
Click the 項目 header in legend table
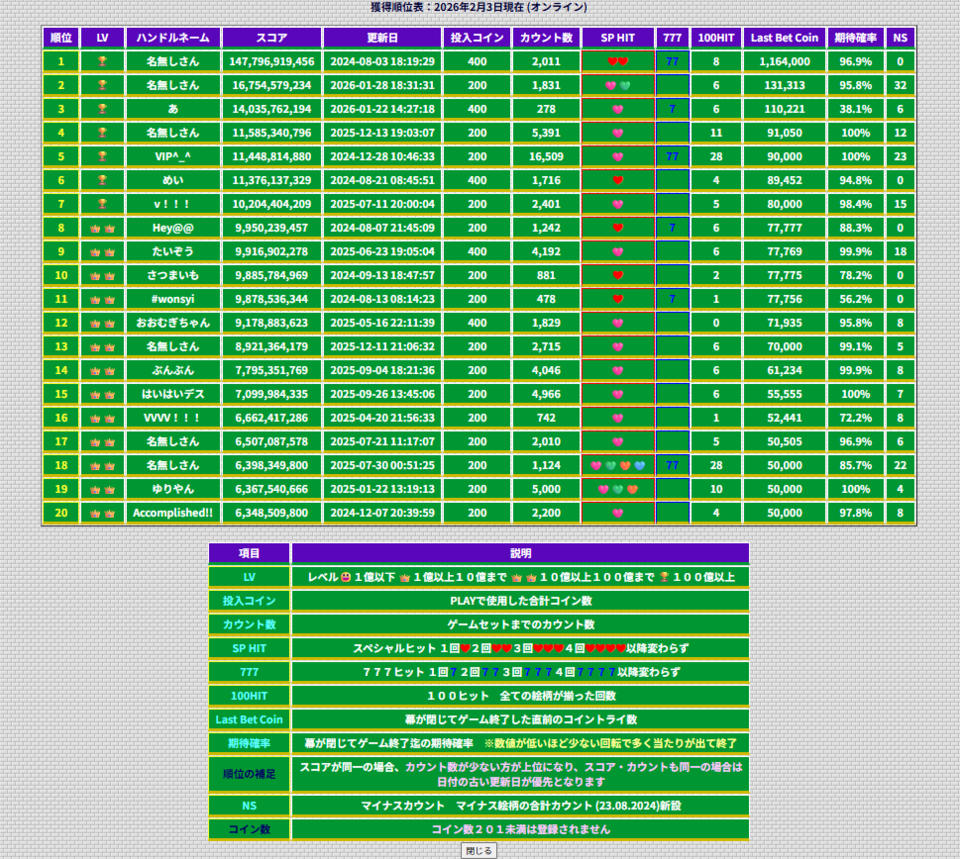tap(249, 553)
